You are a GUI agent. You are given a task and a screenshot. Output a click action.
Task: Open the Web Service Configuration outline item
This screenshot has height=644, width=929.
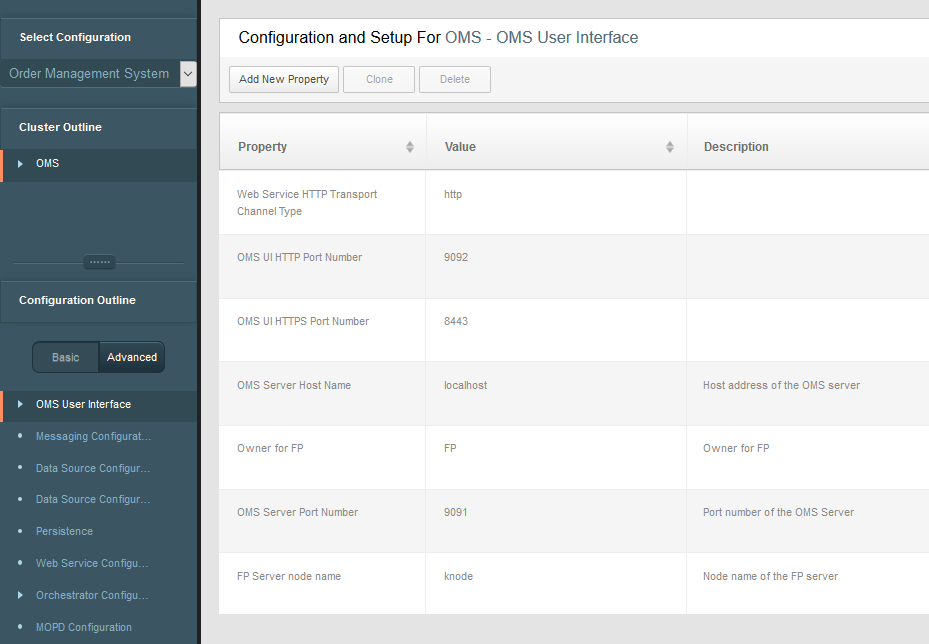click(92, 563)
